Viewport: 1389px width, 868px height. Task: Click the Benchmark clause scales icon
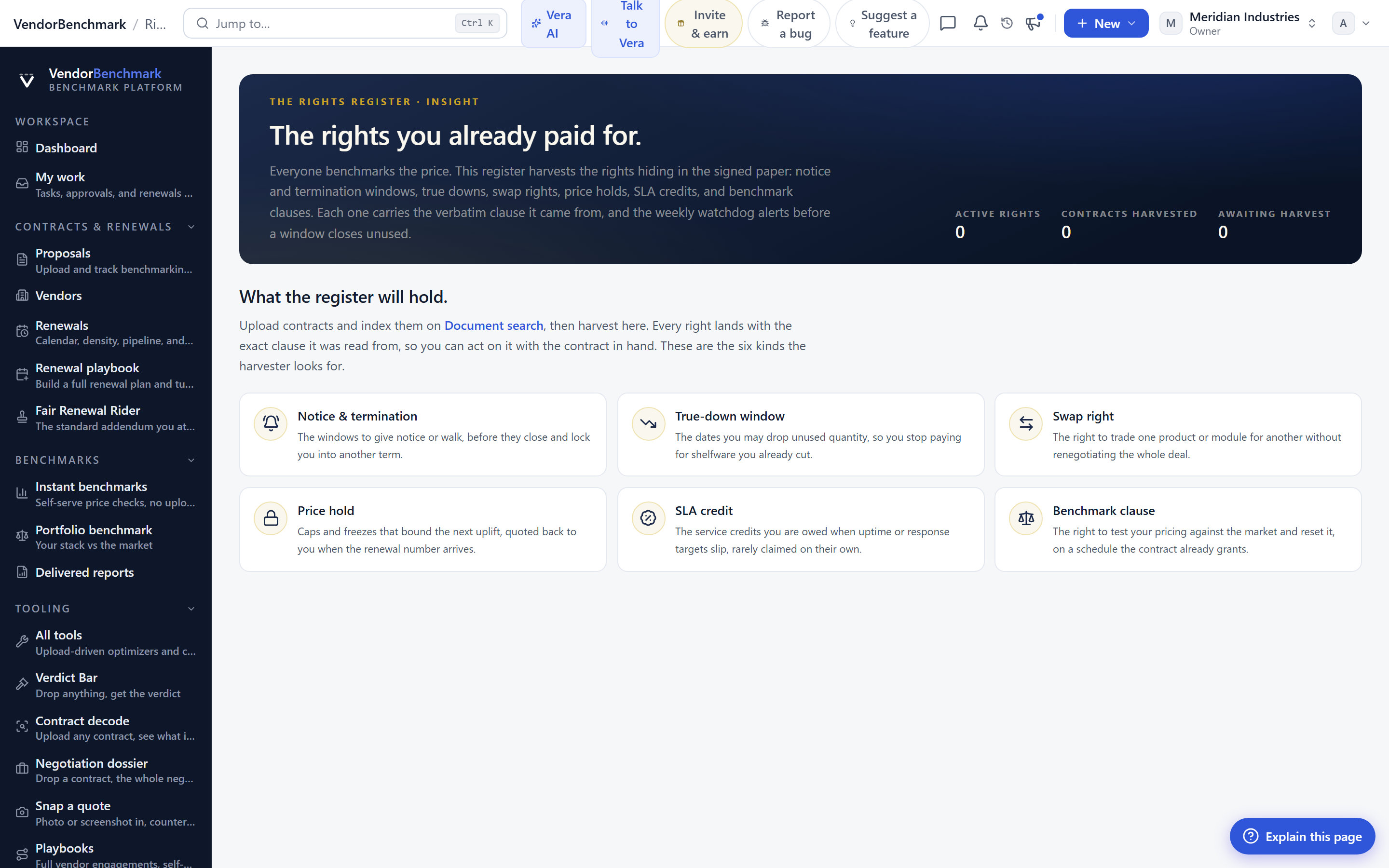click(1026, 518)
